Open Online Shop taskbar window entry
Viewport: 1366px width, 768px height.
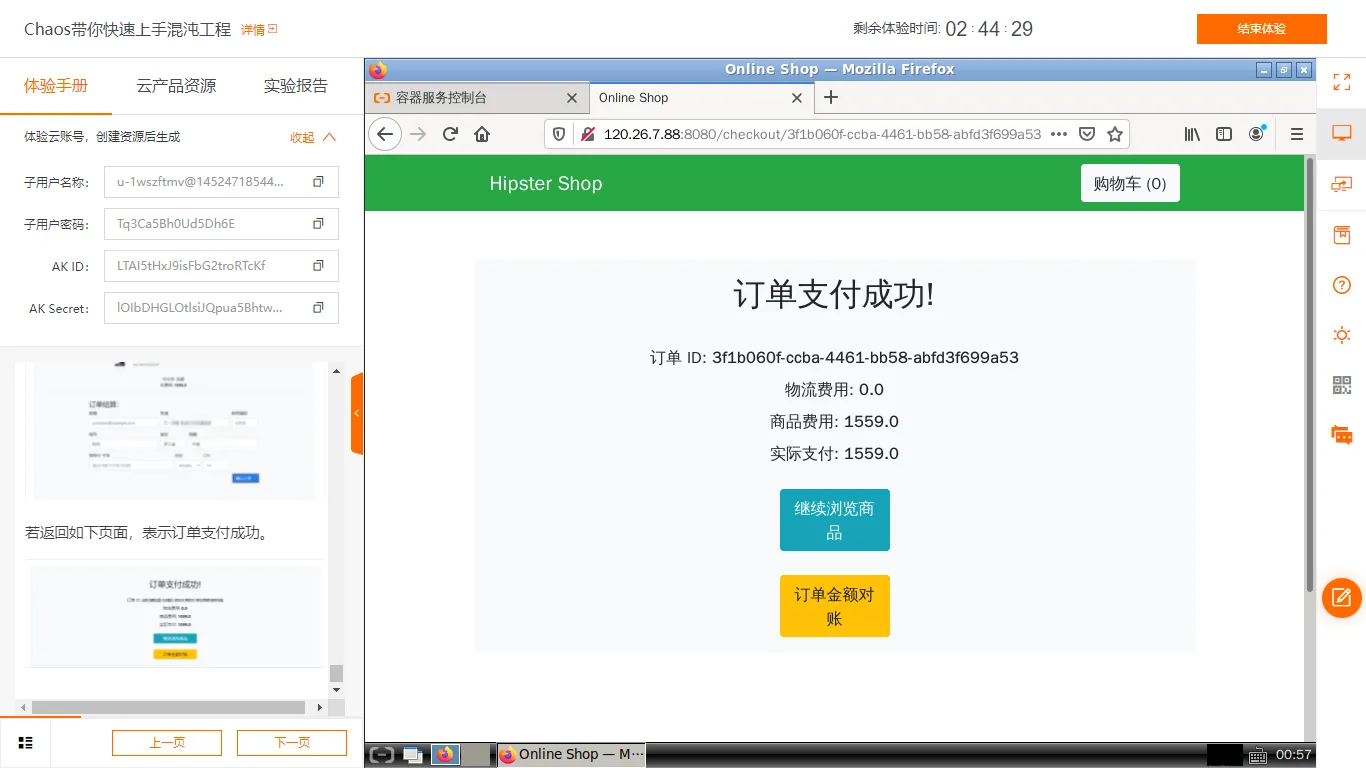coord(571,755)
